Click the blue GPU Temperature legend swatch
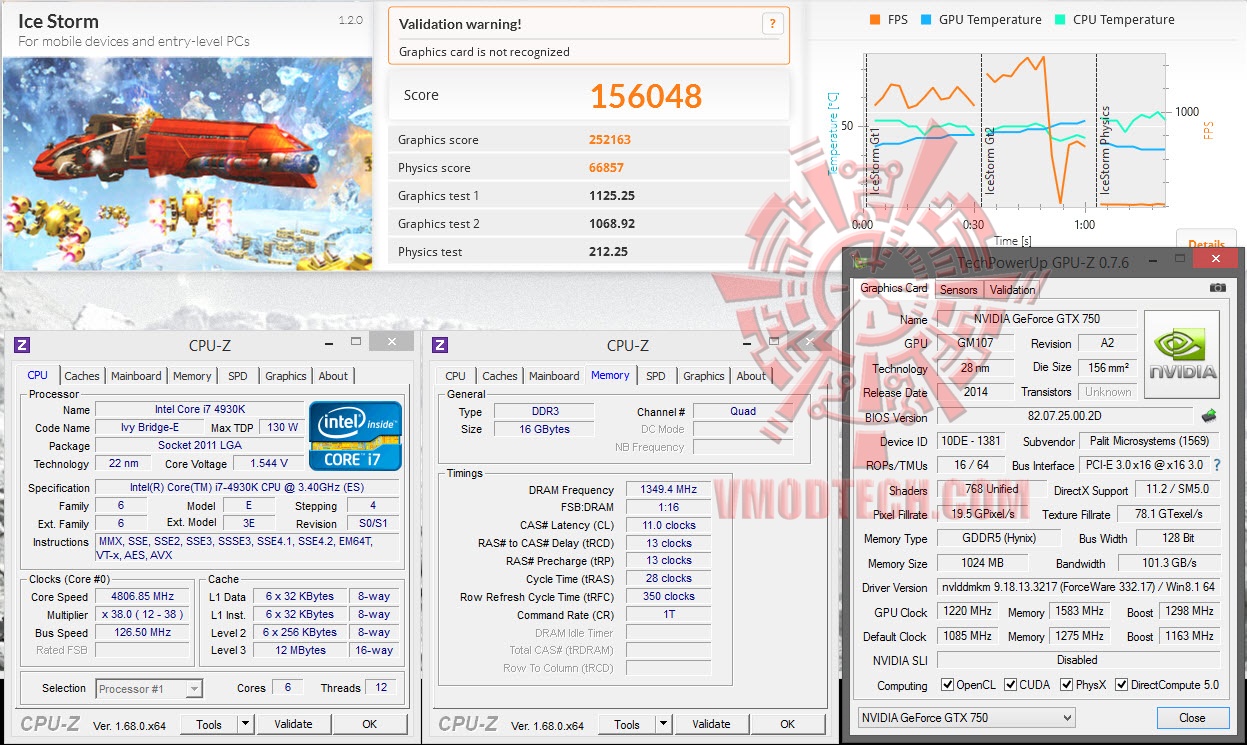The image size is (1247, 745). [927, 19]
